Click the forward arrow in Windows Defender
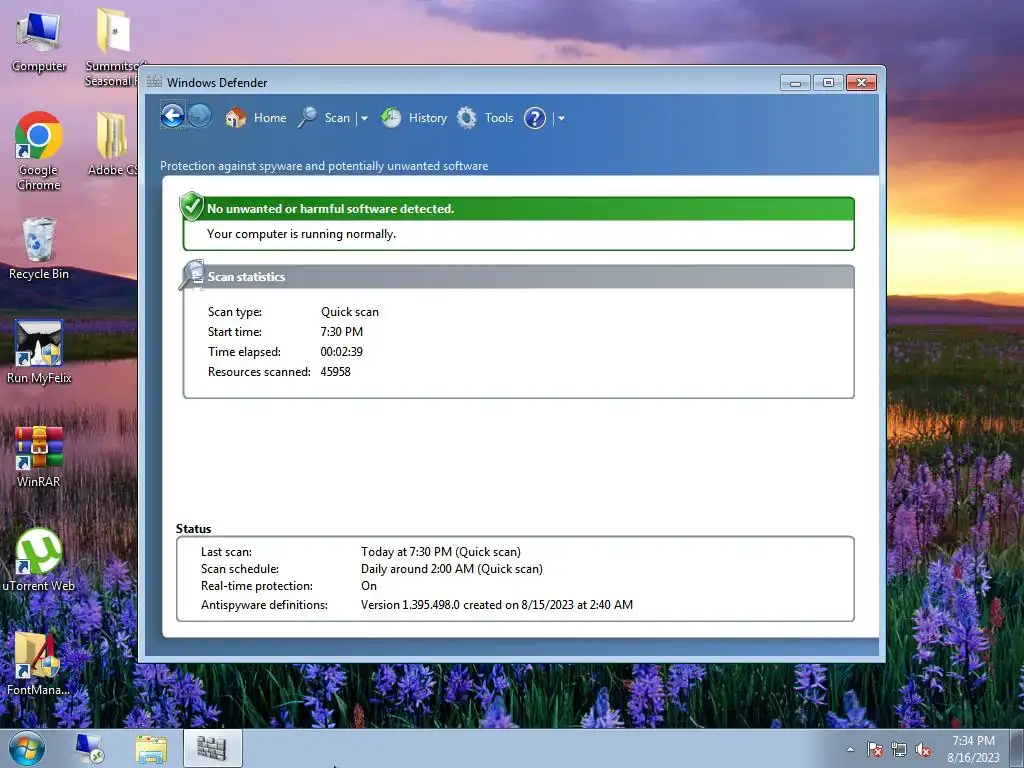 [200, 117]
